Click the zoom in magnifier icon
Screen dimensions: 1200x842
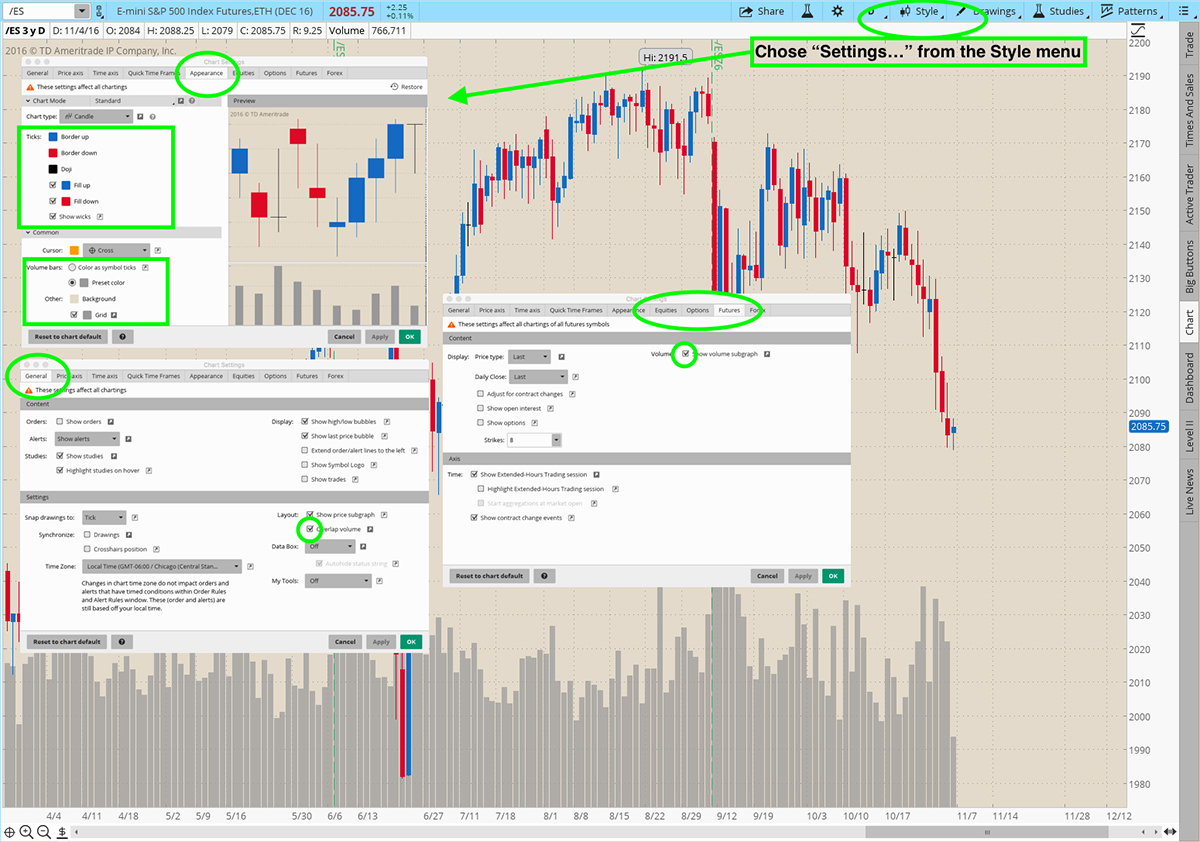[x=27, y=832]
